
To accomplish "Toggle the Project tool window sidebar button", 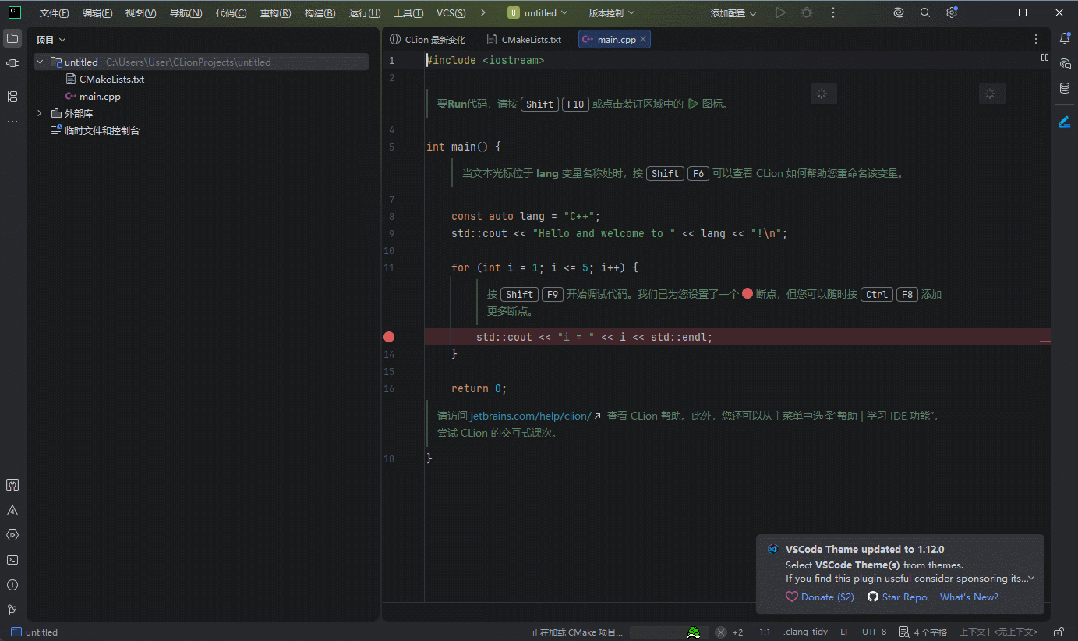I will [x=13, y=39].
